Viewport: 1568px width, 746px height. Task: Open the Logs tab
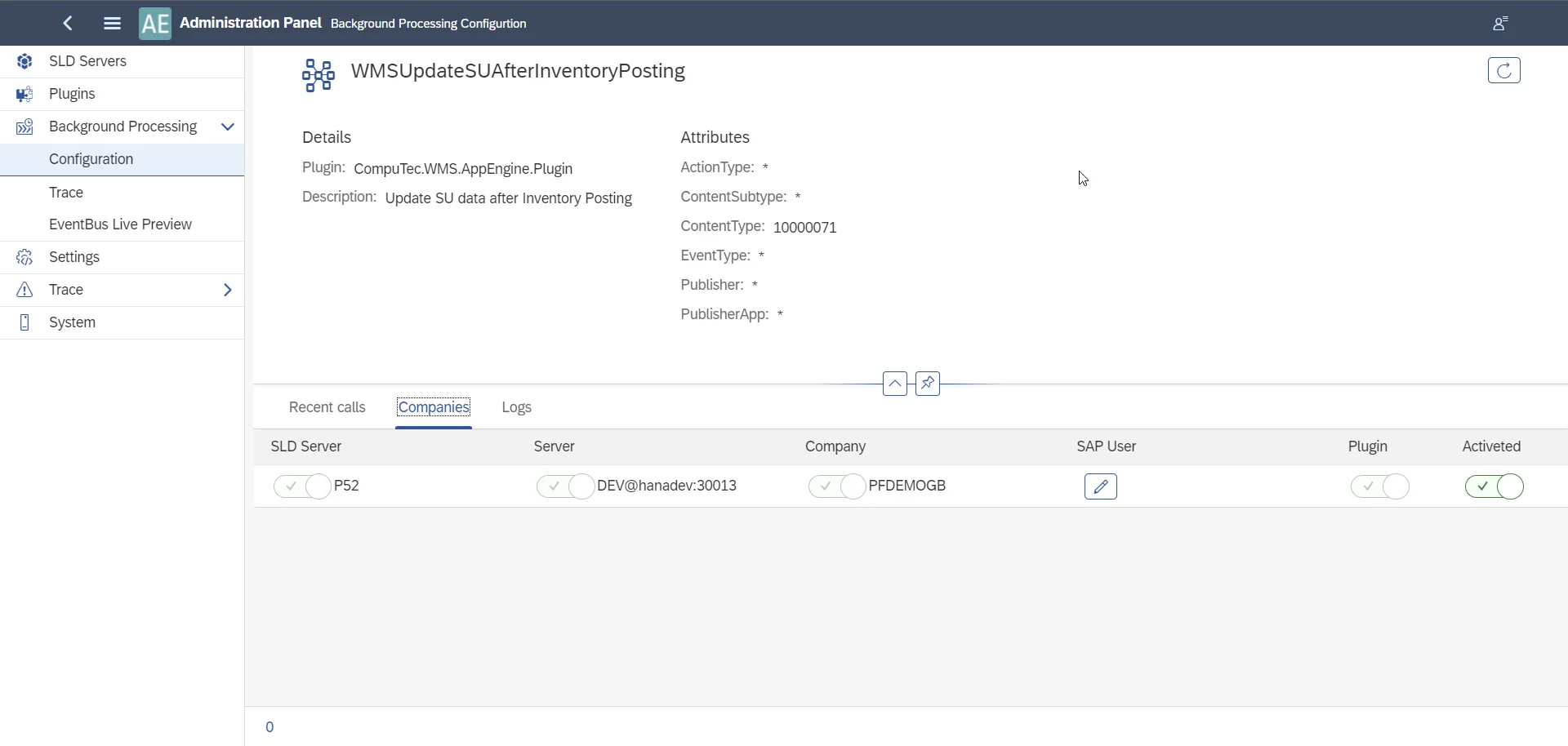coord(517,408)
